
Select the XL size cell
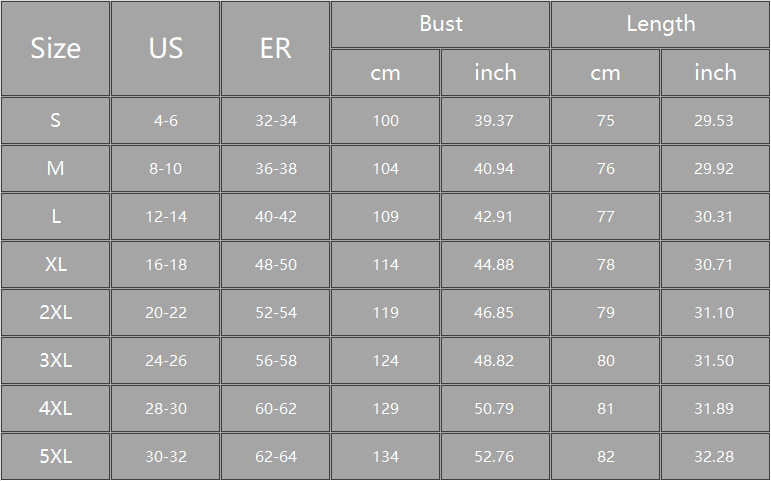[x=55, y=265]
